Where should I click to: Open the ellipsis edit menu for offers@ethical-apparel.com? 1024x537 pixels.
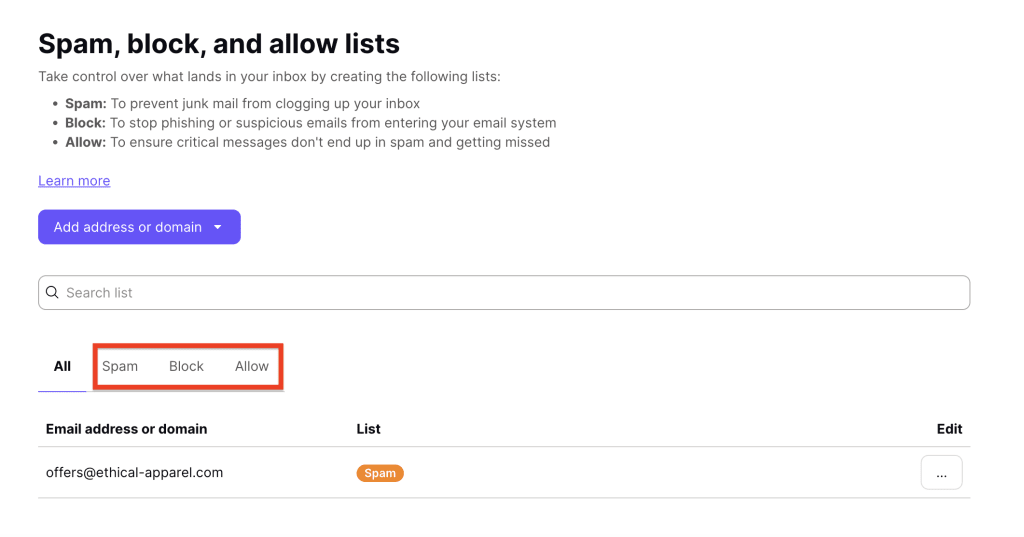(941, 473)
